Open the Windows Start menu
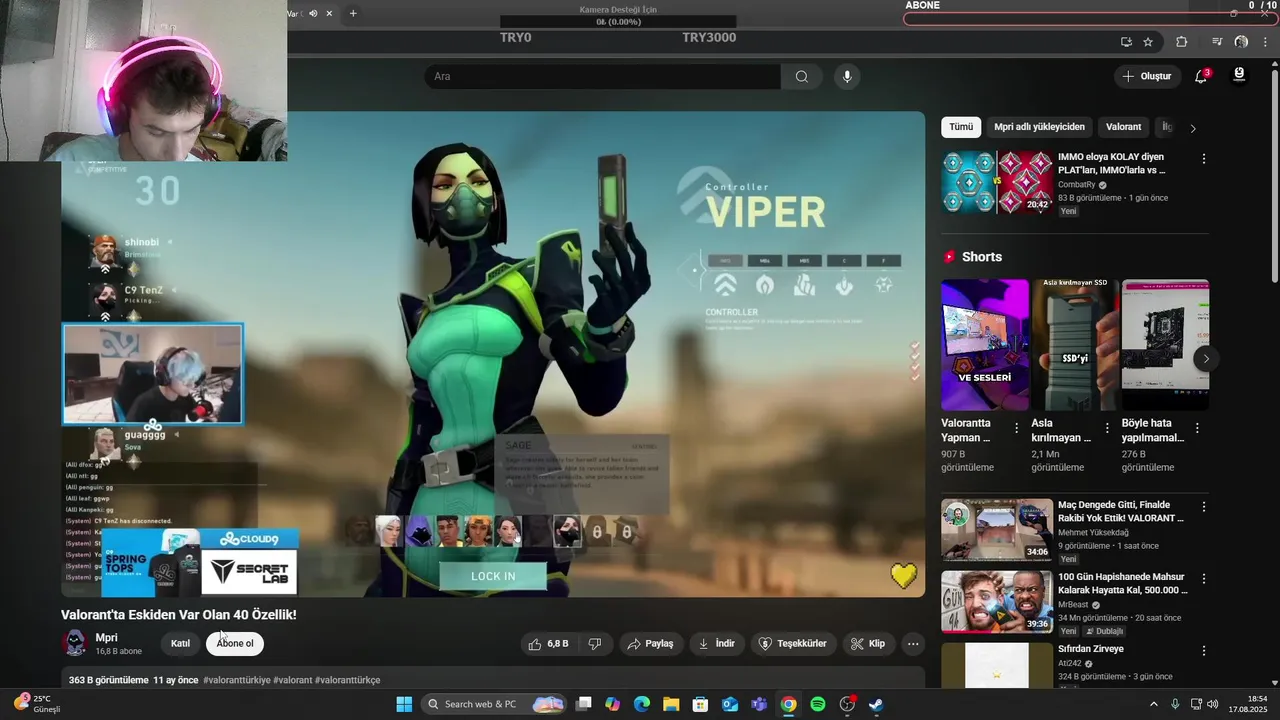 pyautogui.click(x=404, y=704)
